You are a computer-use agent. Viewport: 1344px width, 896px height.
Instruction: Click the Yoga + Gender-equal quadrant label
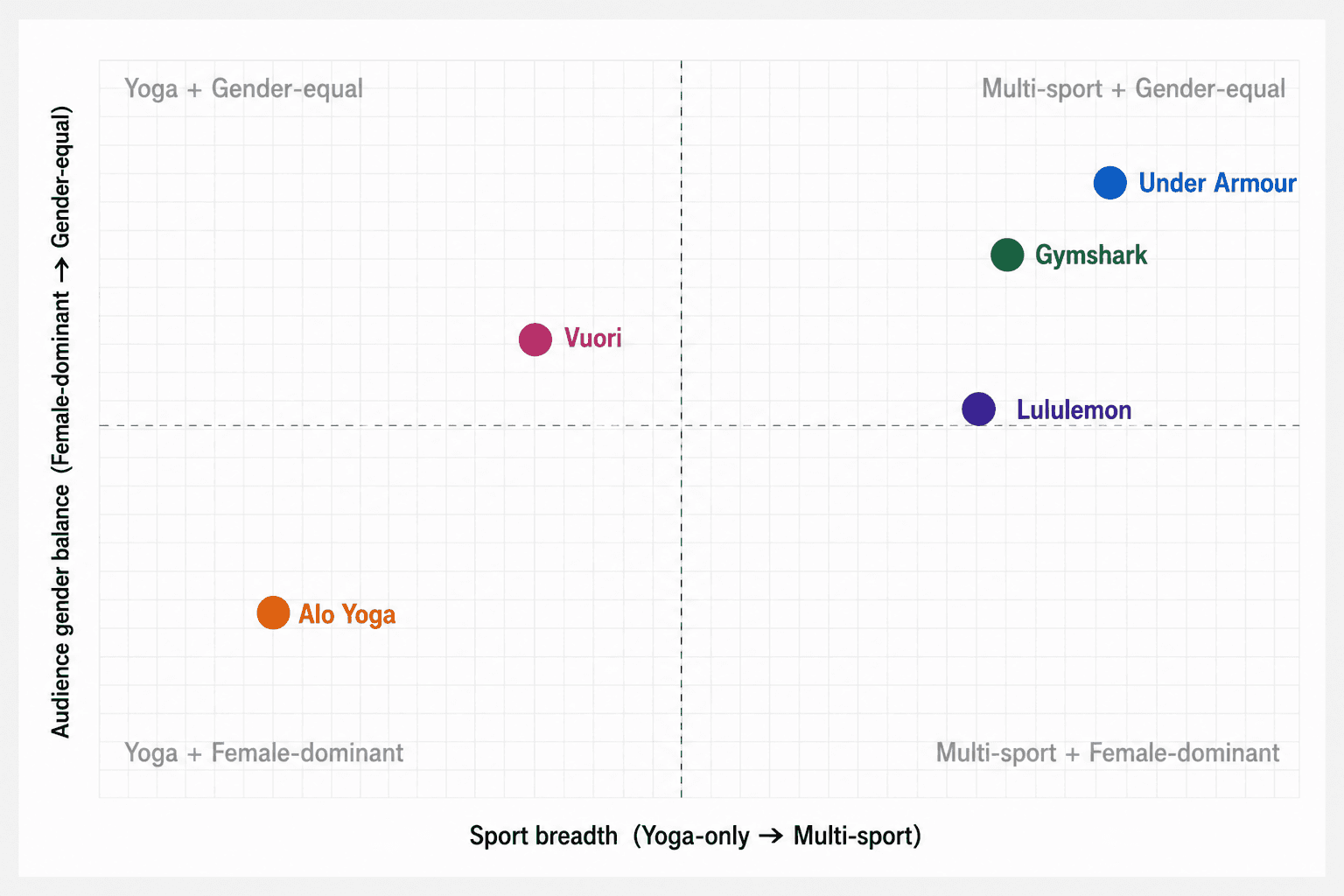243,88
